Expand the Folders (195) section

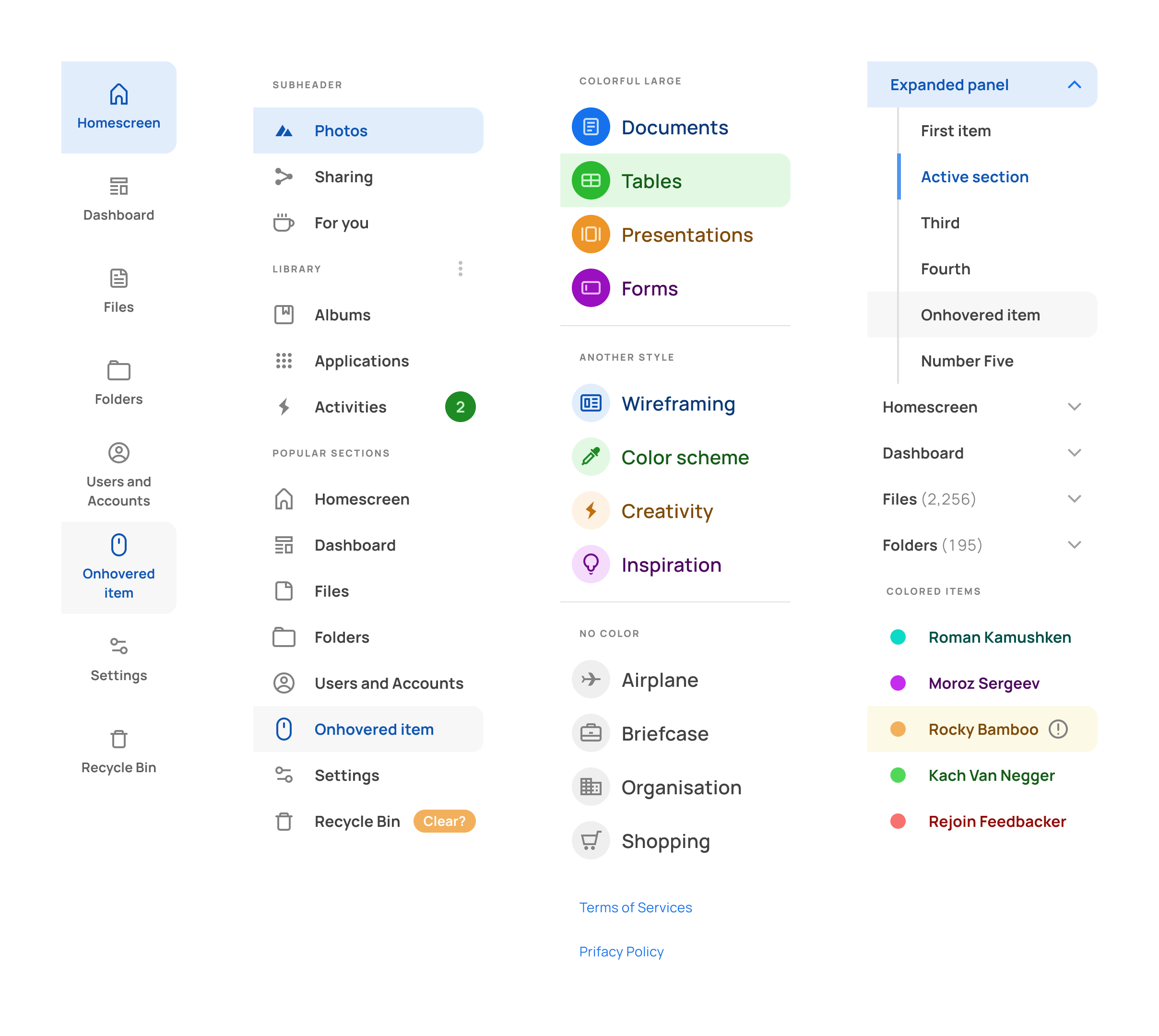1075,545
